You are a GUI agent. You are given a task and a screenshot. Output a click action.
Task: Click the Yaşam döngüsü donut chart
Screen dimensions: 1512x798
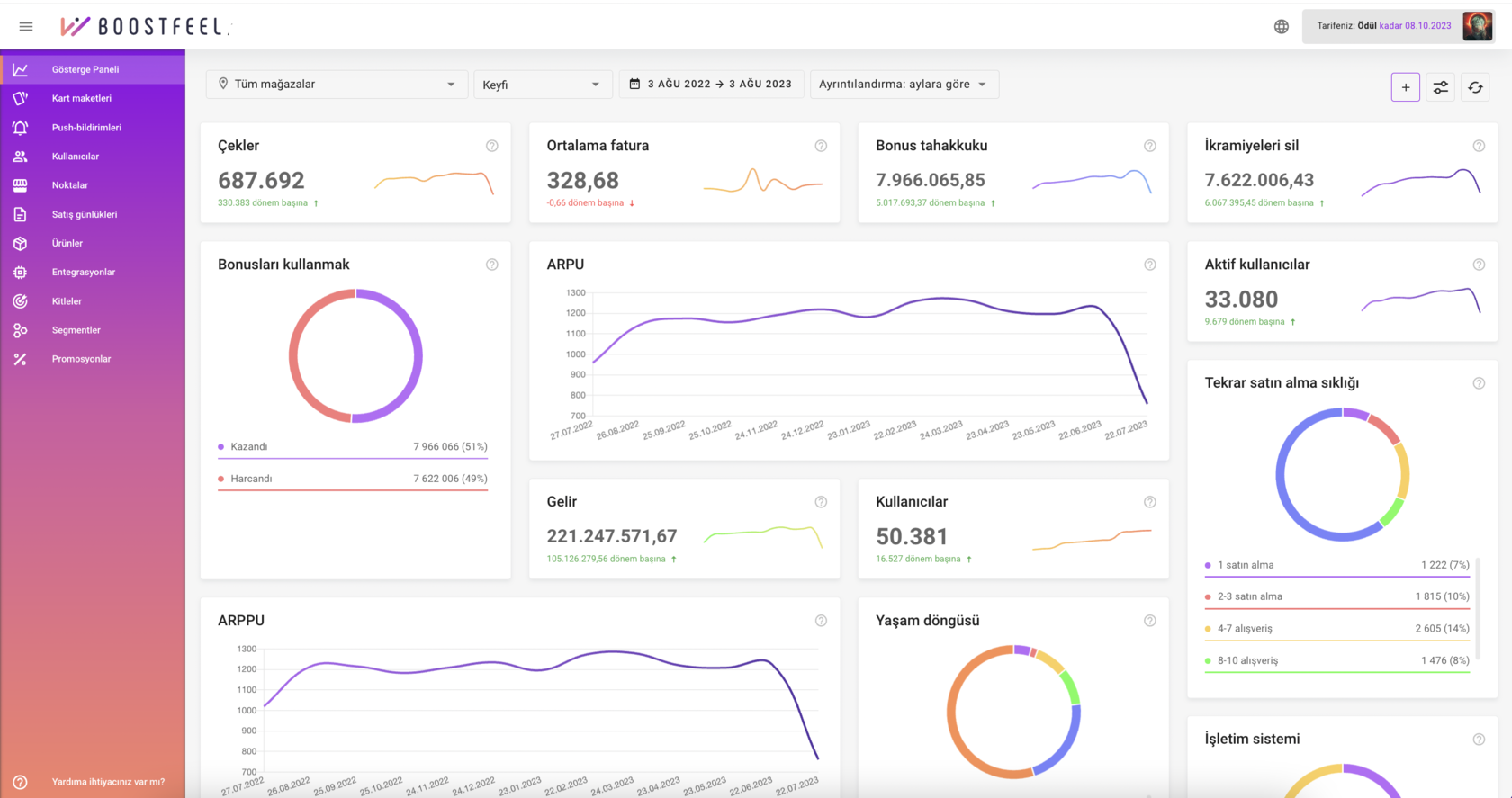1013,712
